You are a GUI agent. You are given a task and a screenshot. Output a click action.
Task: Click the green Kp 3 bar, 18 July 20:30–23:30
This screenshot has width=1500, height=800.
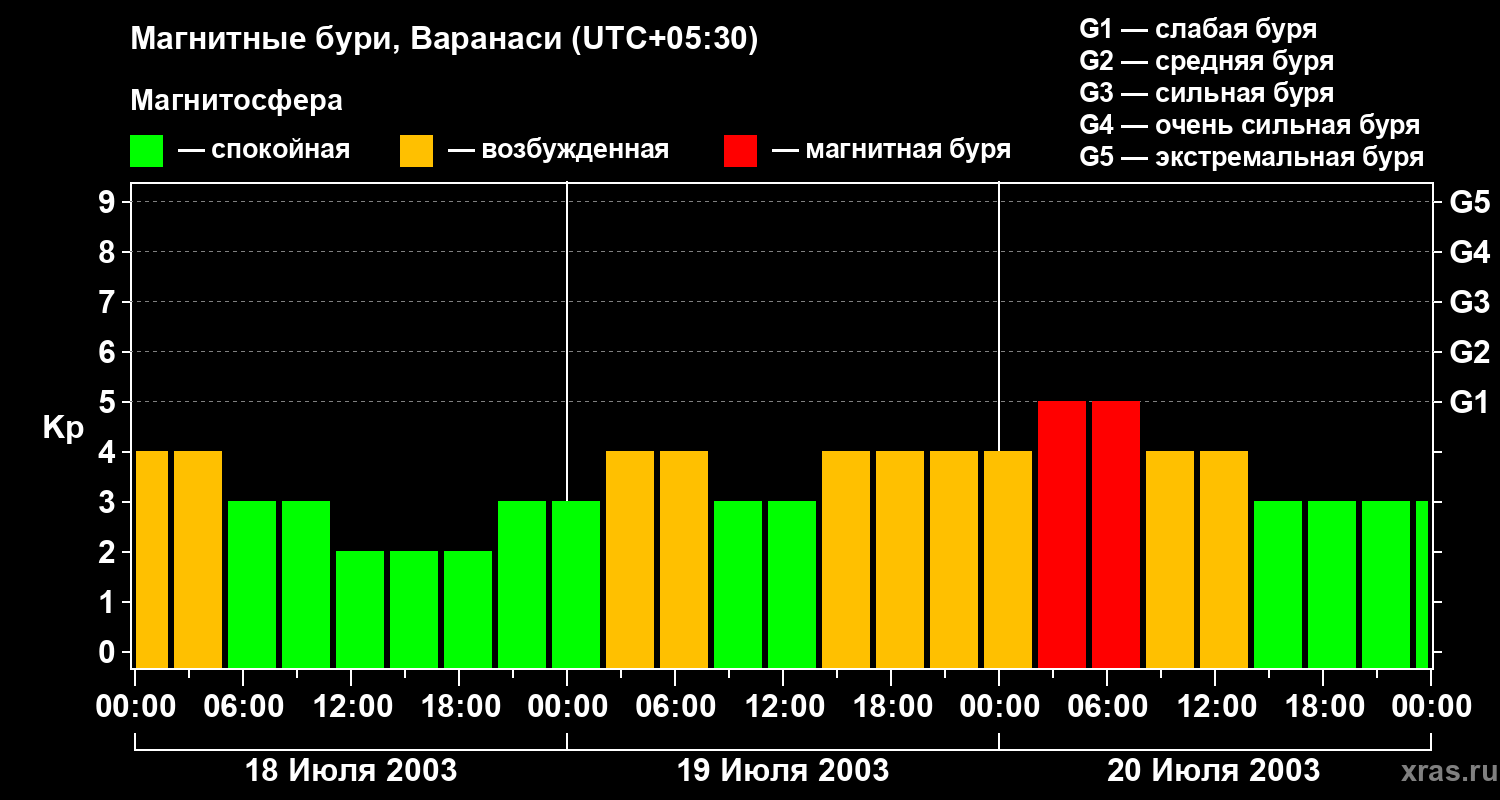coord(522,584)
